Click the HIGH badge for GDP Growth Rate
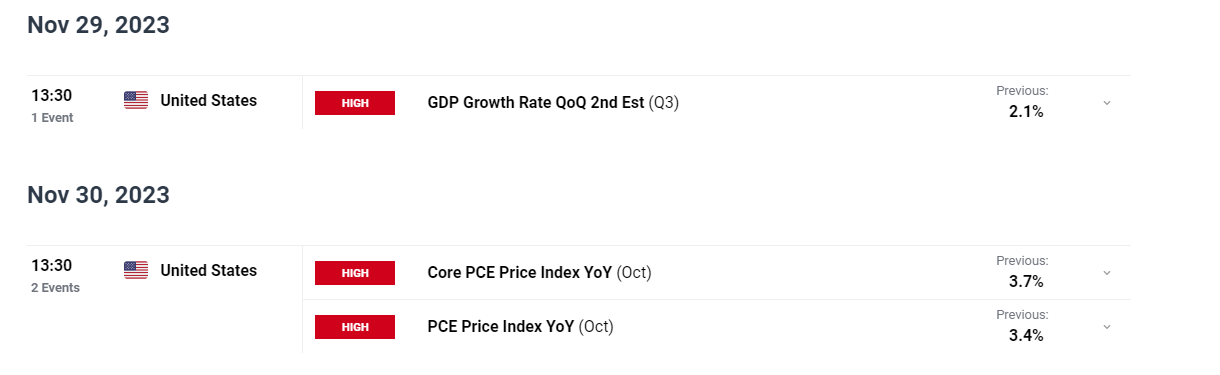Image resolution: width=1220 pixels, height=375 pixels. tap(355, 103)
